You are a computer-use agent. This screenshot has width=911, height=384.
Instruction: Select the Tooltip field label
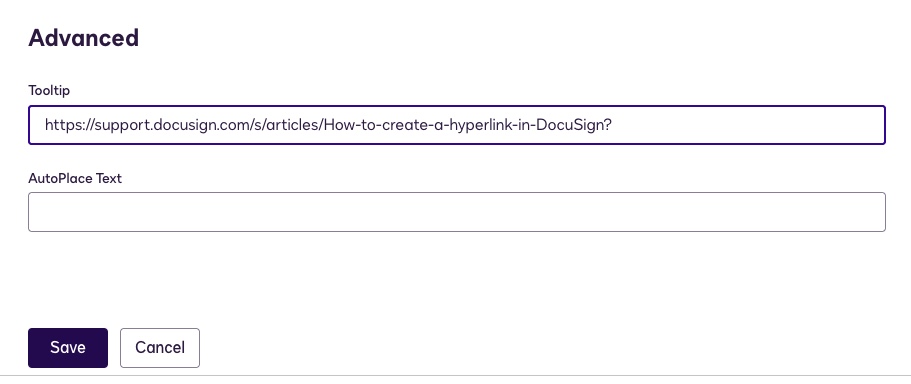(x=49, y=91)
